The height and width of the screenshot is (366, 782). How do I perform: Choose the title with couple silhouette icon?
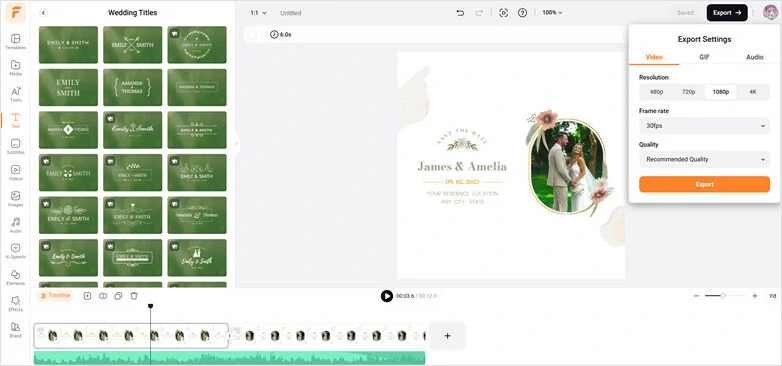(x=197, y=257)
